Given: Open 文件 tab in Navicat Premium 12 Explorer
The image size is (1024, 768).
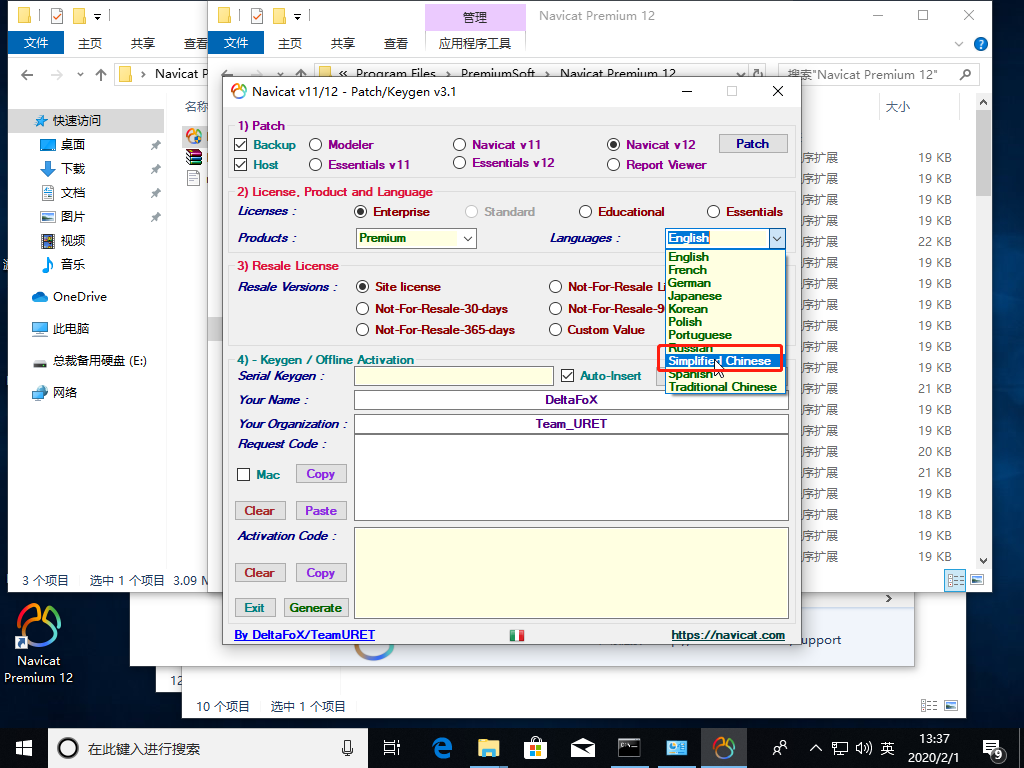Looking at the screenshot, I should point(236,43).
